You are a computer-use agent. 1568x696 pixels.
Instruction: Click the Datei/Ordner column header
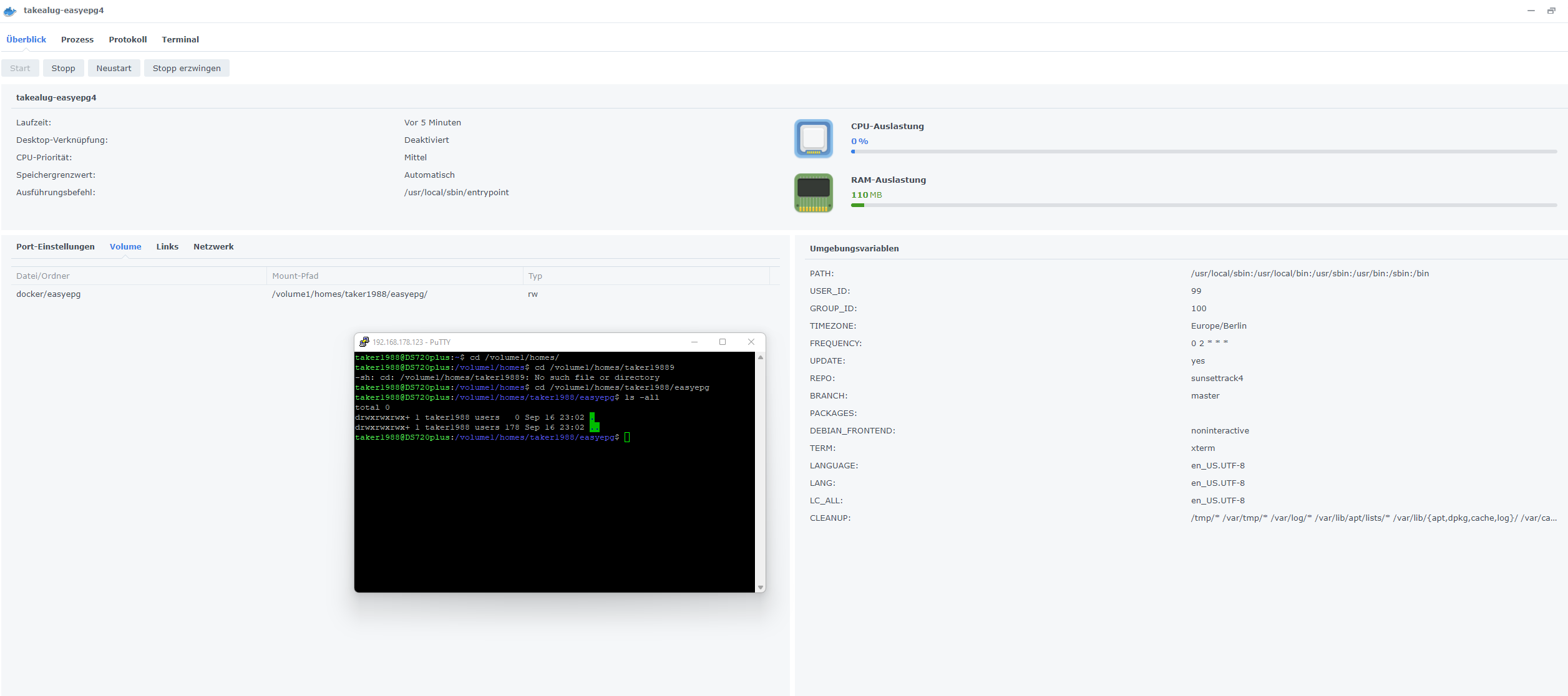point(139,276)
